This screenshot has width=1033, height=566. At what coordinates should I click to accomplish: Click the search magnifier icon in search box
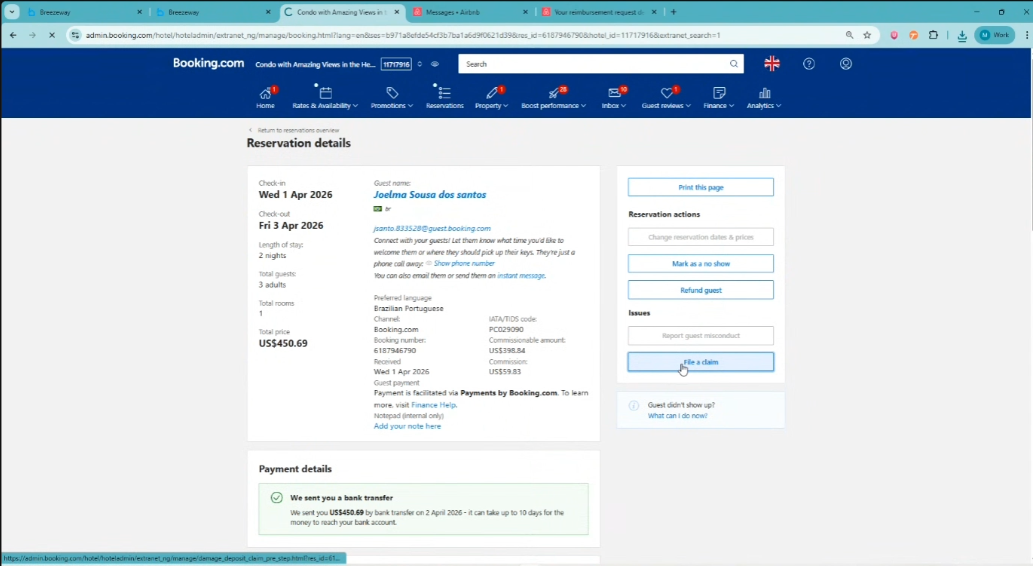point(733,64)
